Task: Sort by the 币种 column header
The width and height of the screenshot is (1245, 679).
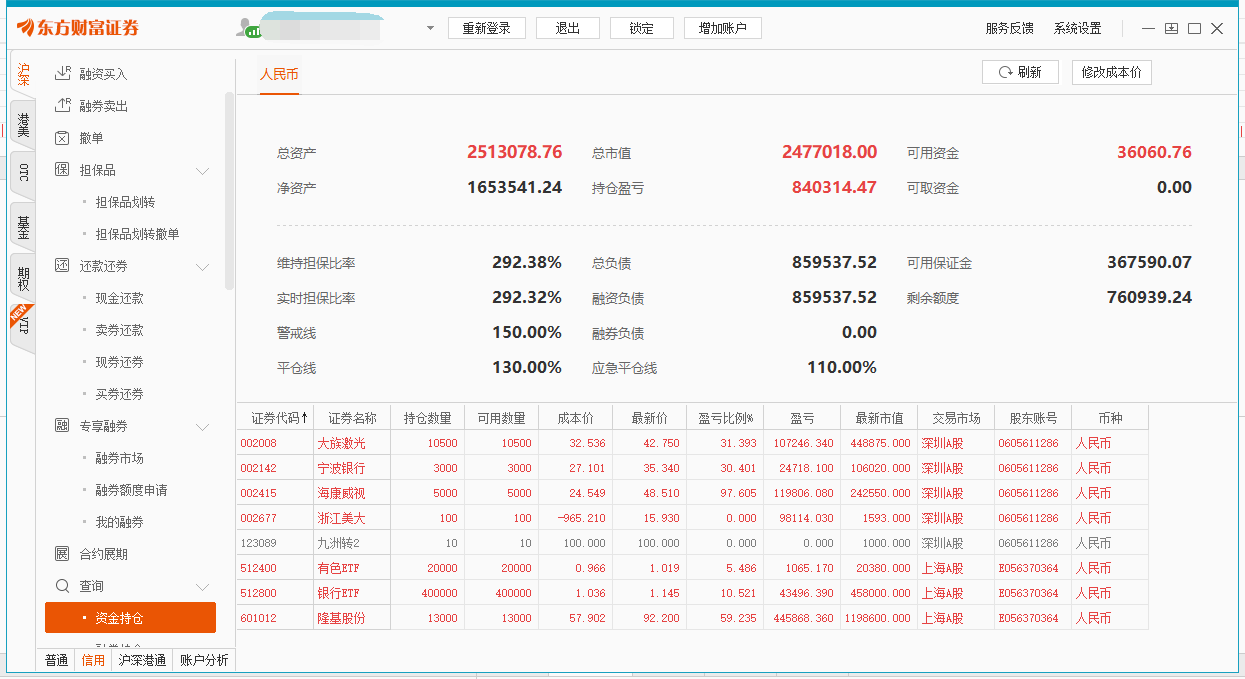Action: (1110, 418)
